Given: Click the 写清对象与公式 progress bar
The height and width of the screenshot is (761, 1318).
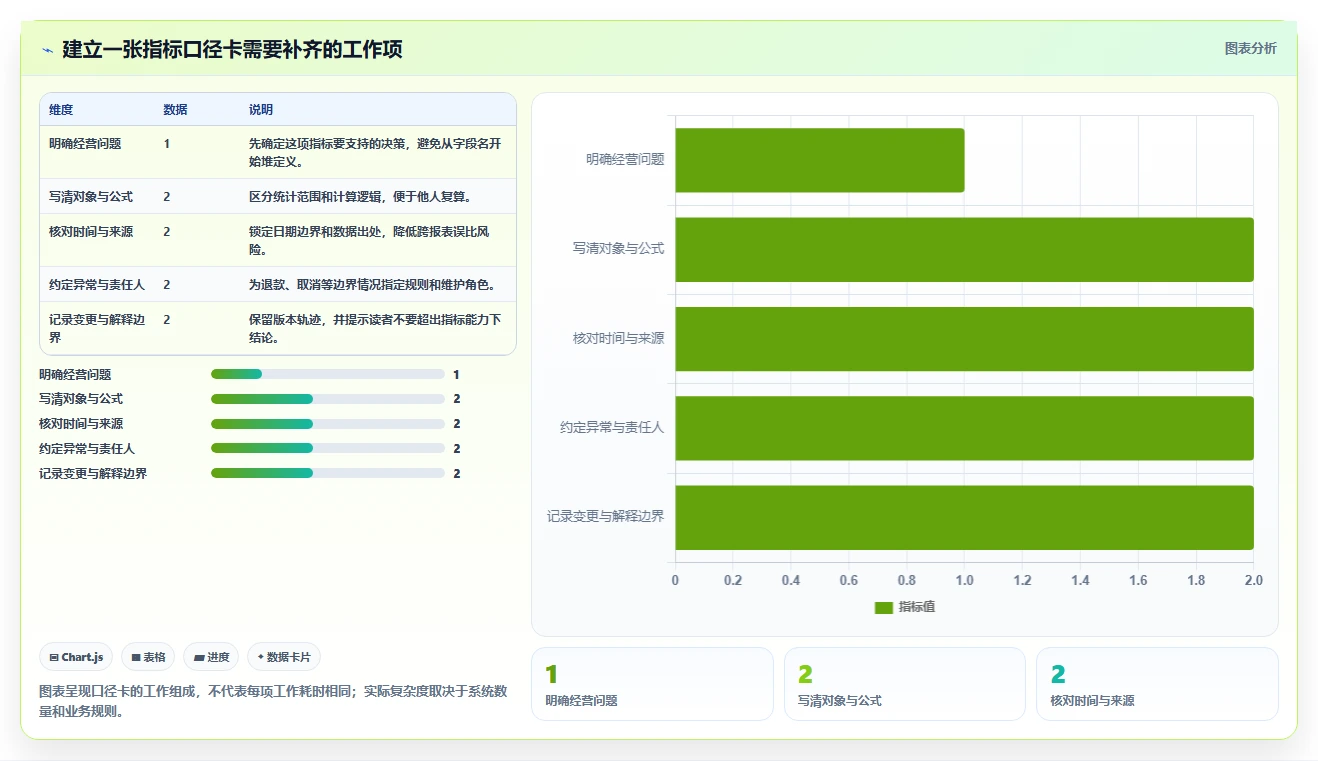Looking at the screenshot, I should coord(328,399).
